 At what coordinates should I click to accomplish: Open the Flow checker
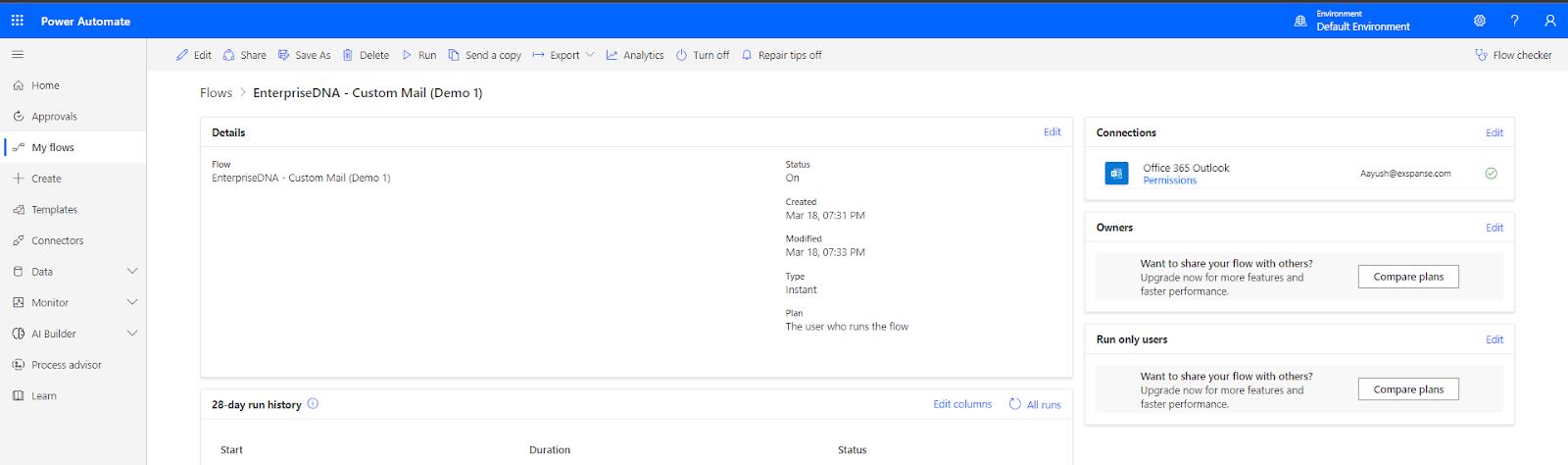click(x=1514, y=55)
